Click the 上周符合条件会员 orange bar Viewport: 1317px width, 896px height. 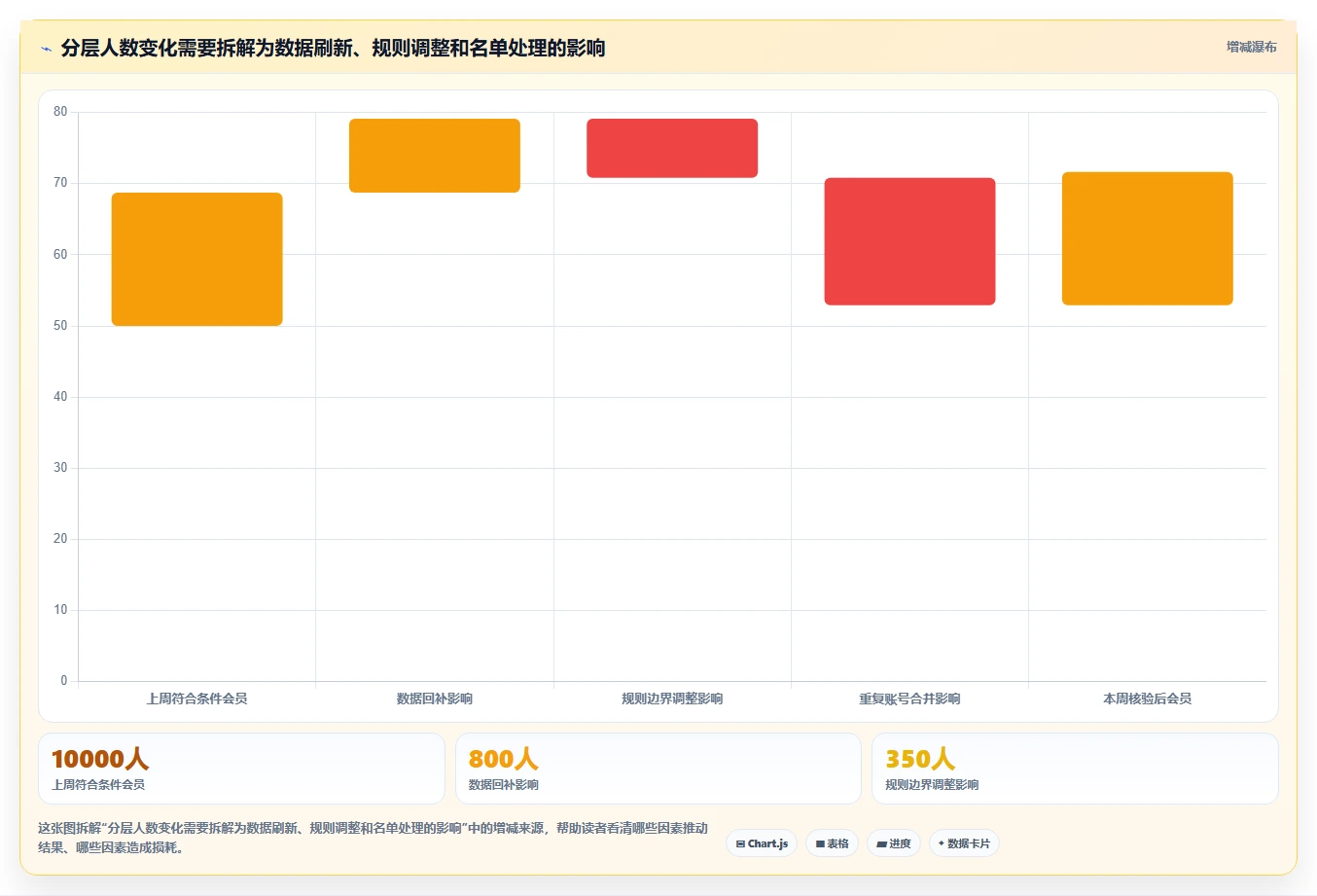point(197,259)
